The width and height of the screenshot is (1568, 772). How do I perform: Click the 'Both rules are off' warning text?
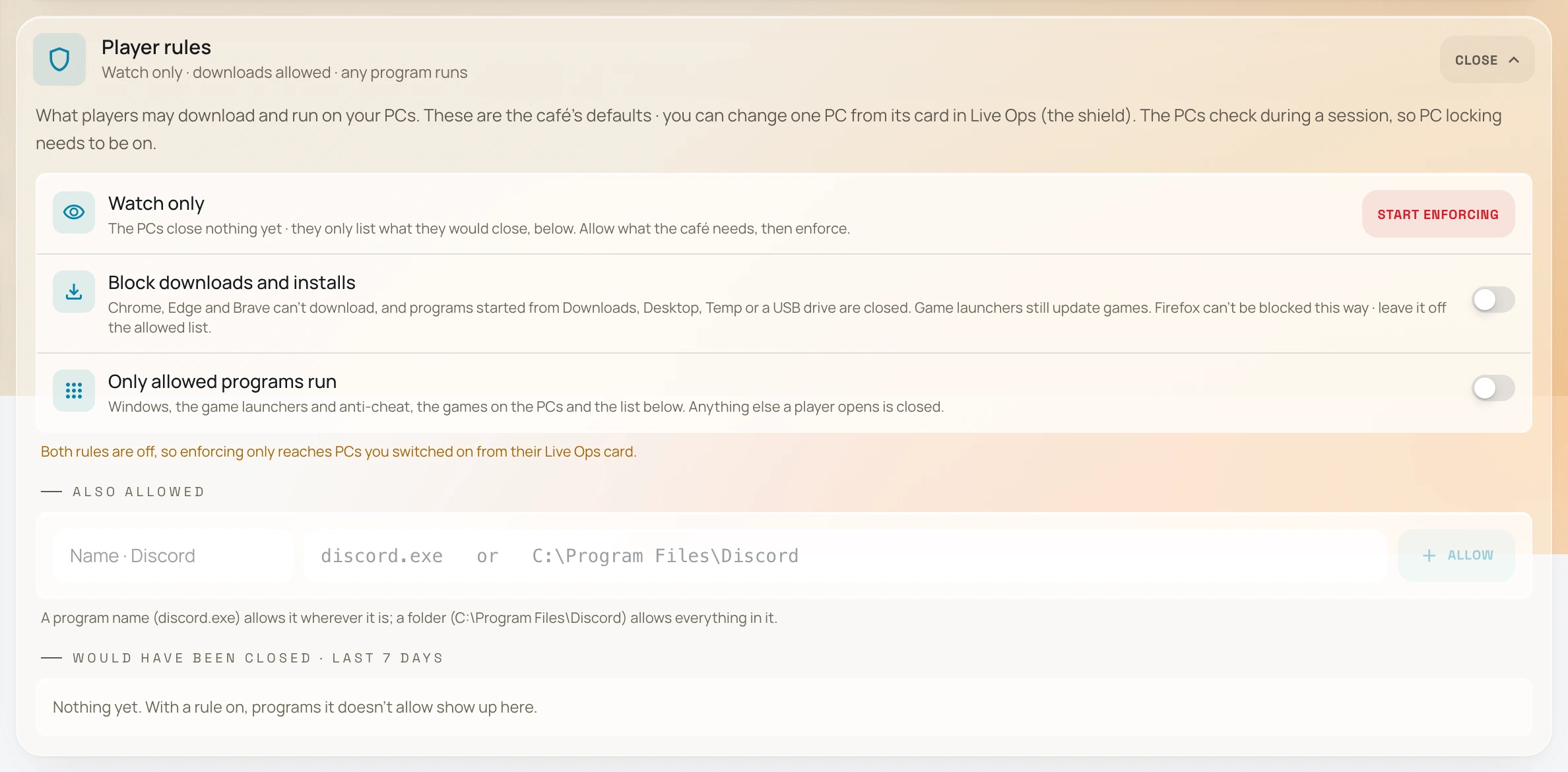pos(339,451)
